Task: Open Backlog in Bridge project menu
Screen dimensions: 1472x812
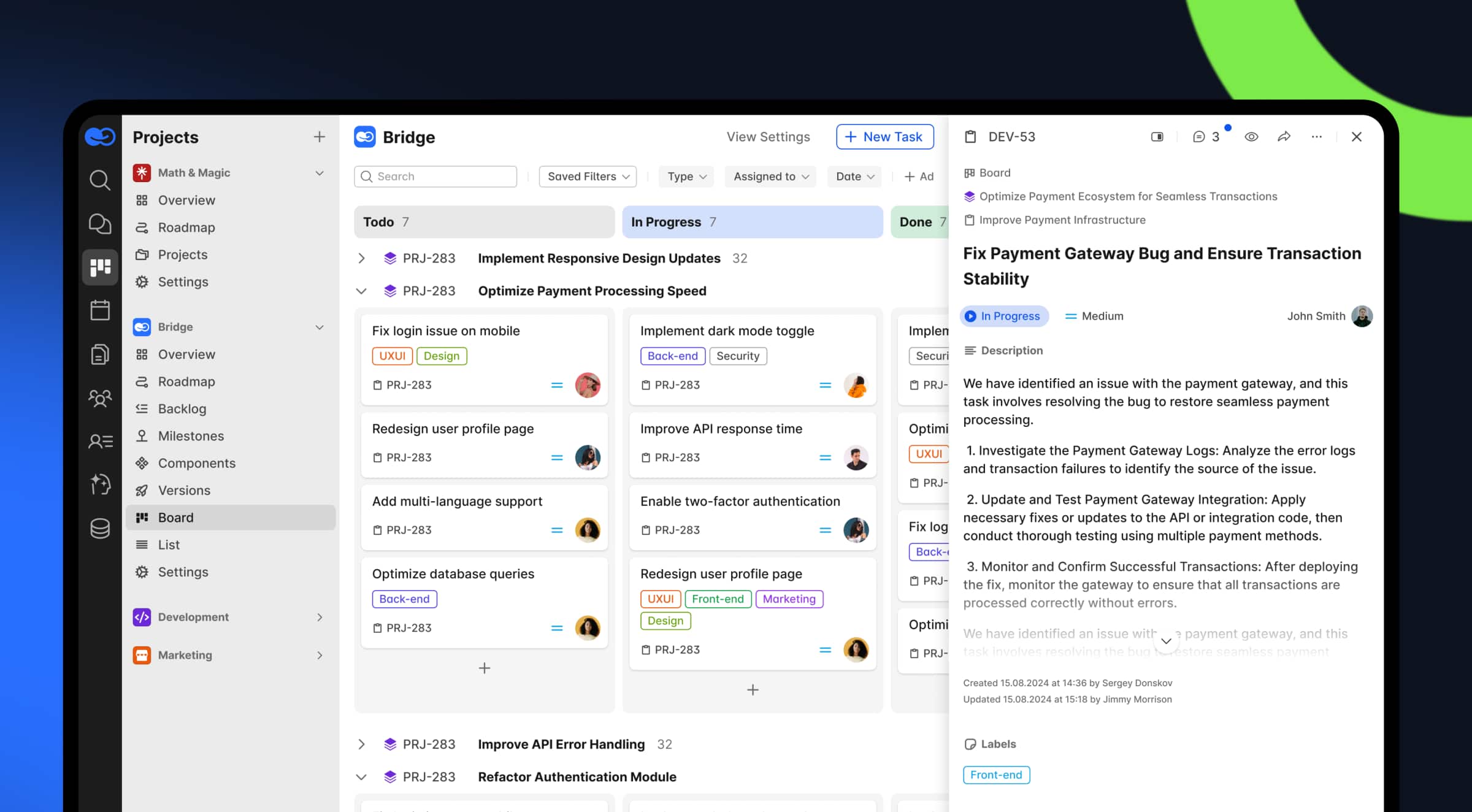Action: (x=182, y=408)
